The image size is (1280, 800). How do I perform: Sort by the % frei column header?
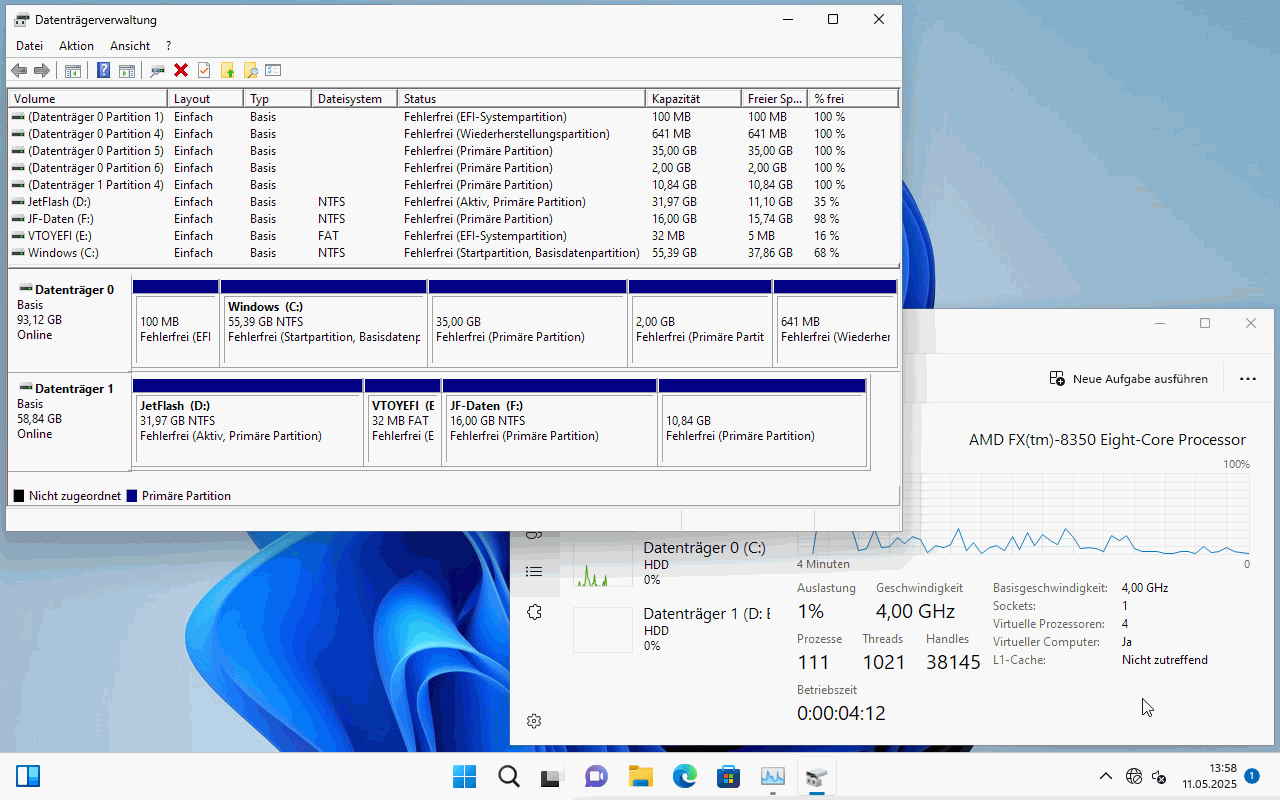pyautogui.click(x=853, y=99)
